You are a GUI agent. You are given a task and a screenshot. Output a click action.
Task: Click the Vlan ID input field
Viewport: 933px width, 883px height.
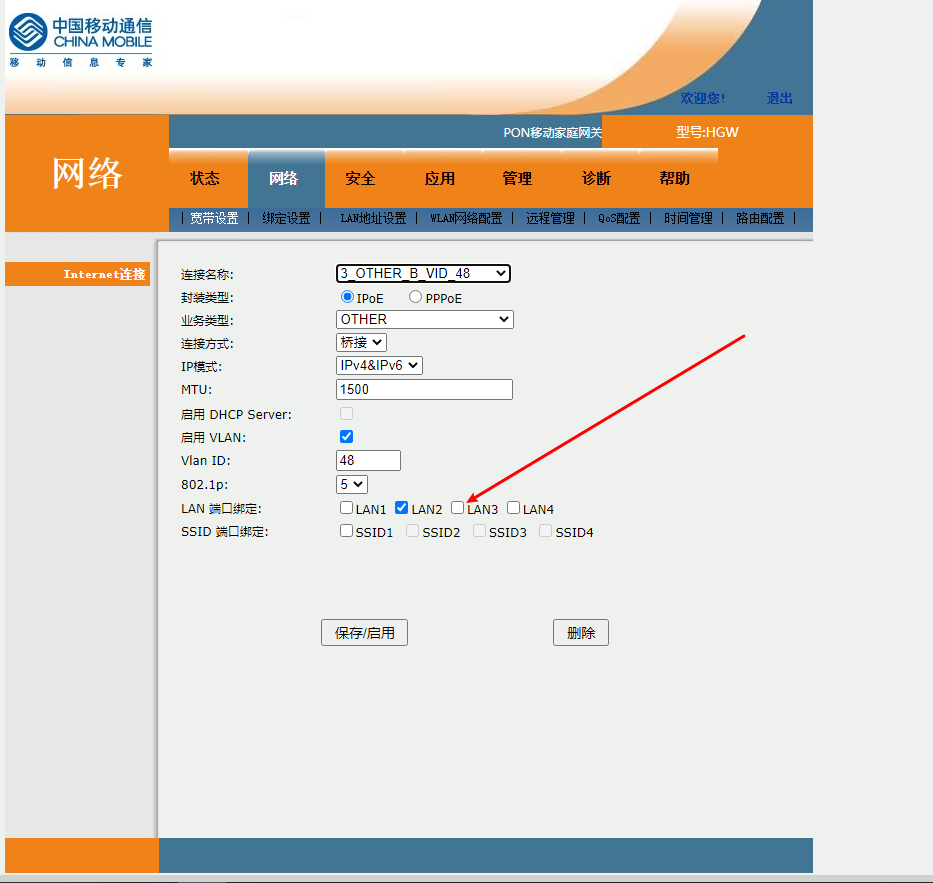368,460
